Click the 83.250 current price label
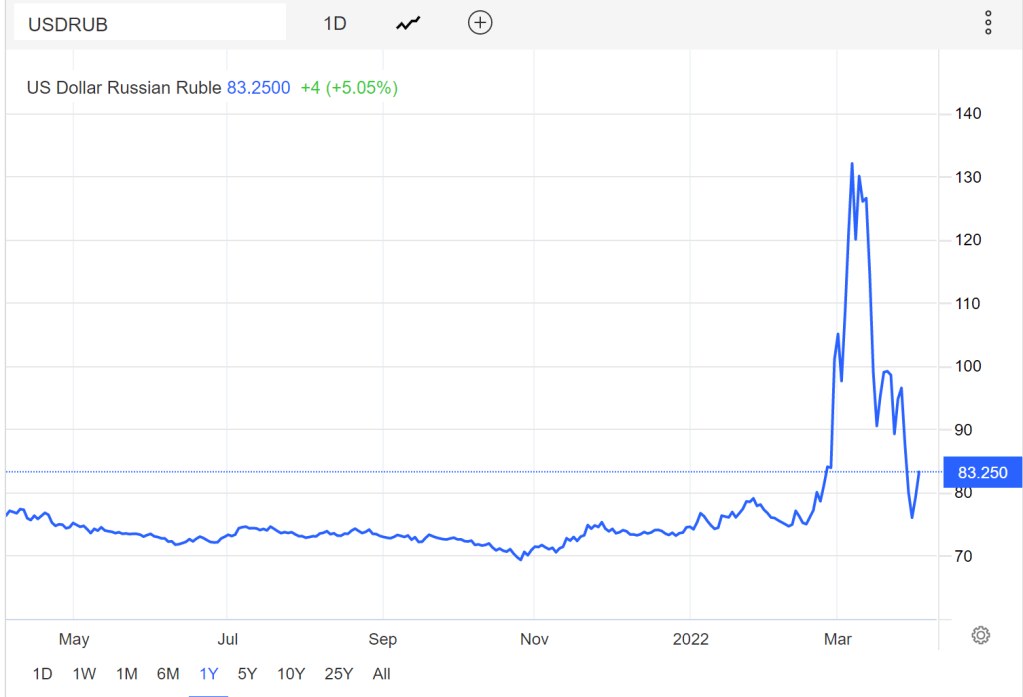 tap(982, 473)
